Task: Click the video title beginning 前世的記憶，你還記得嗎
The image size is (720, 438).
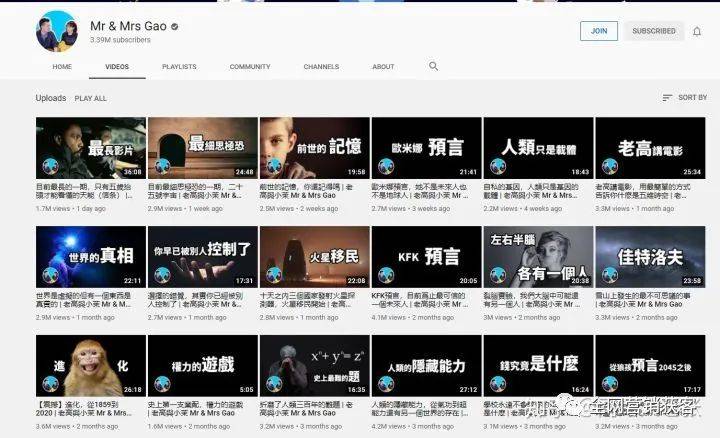Action: pos(307,191)
